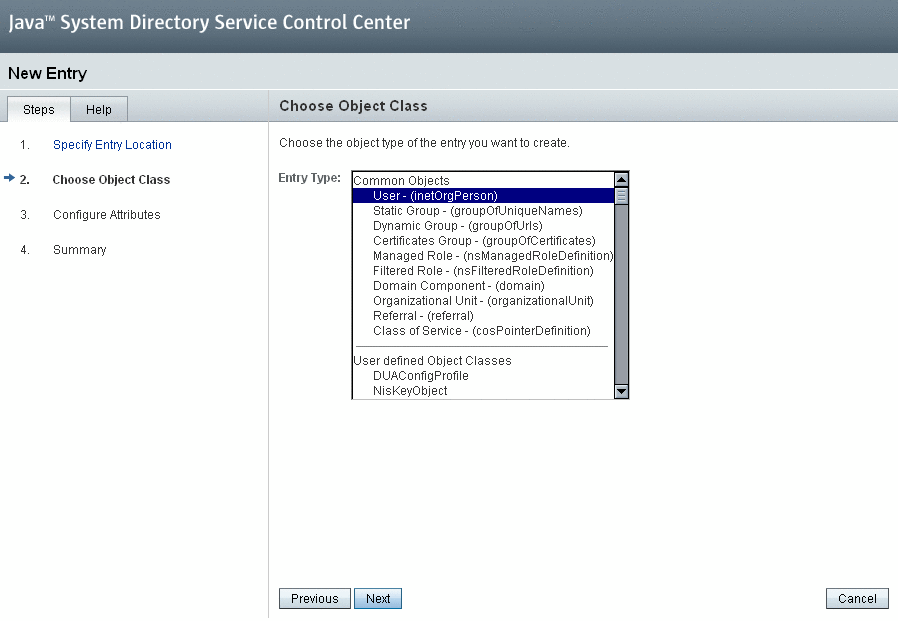This screenshot has width=898, height=621.
Task: Select DUAConfigProfile object class
Action: (483, 376)
